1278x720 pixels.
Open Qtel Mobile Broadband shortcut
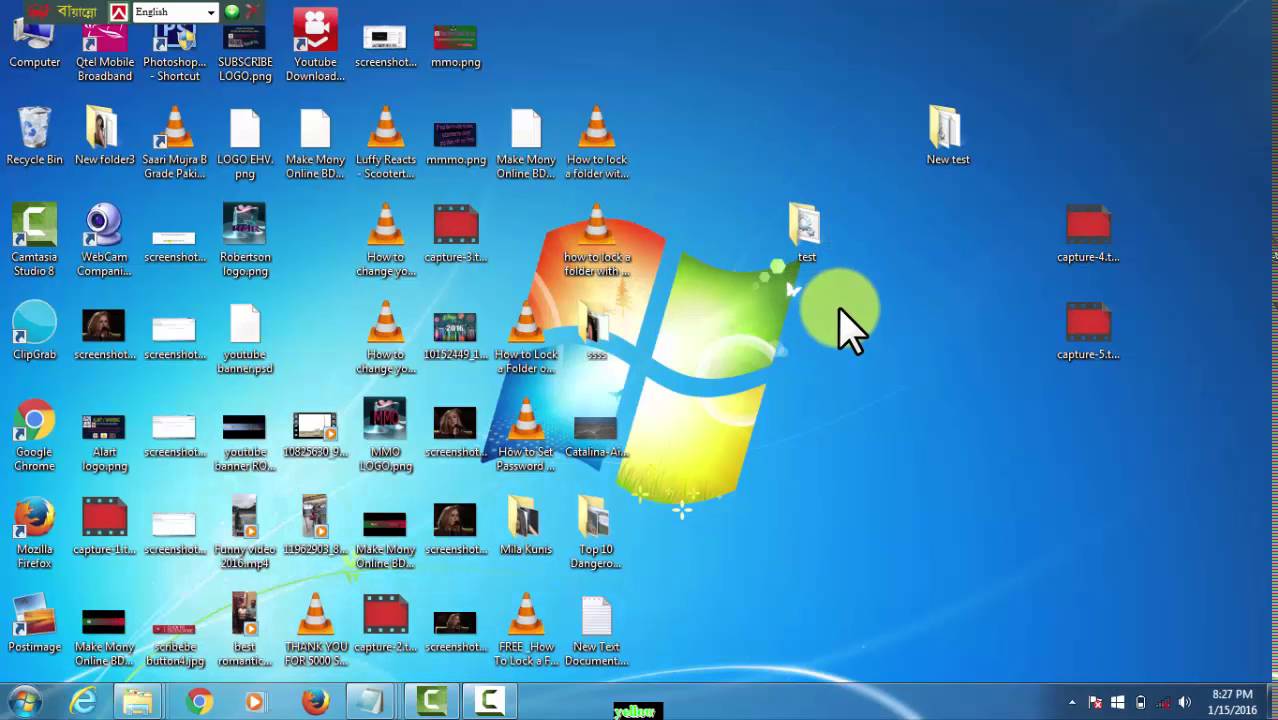104,54
